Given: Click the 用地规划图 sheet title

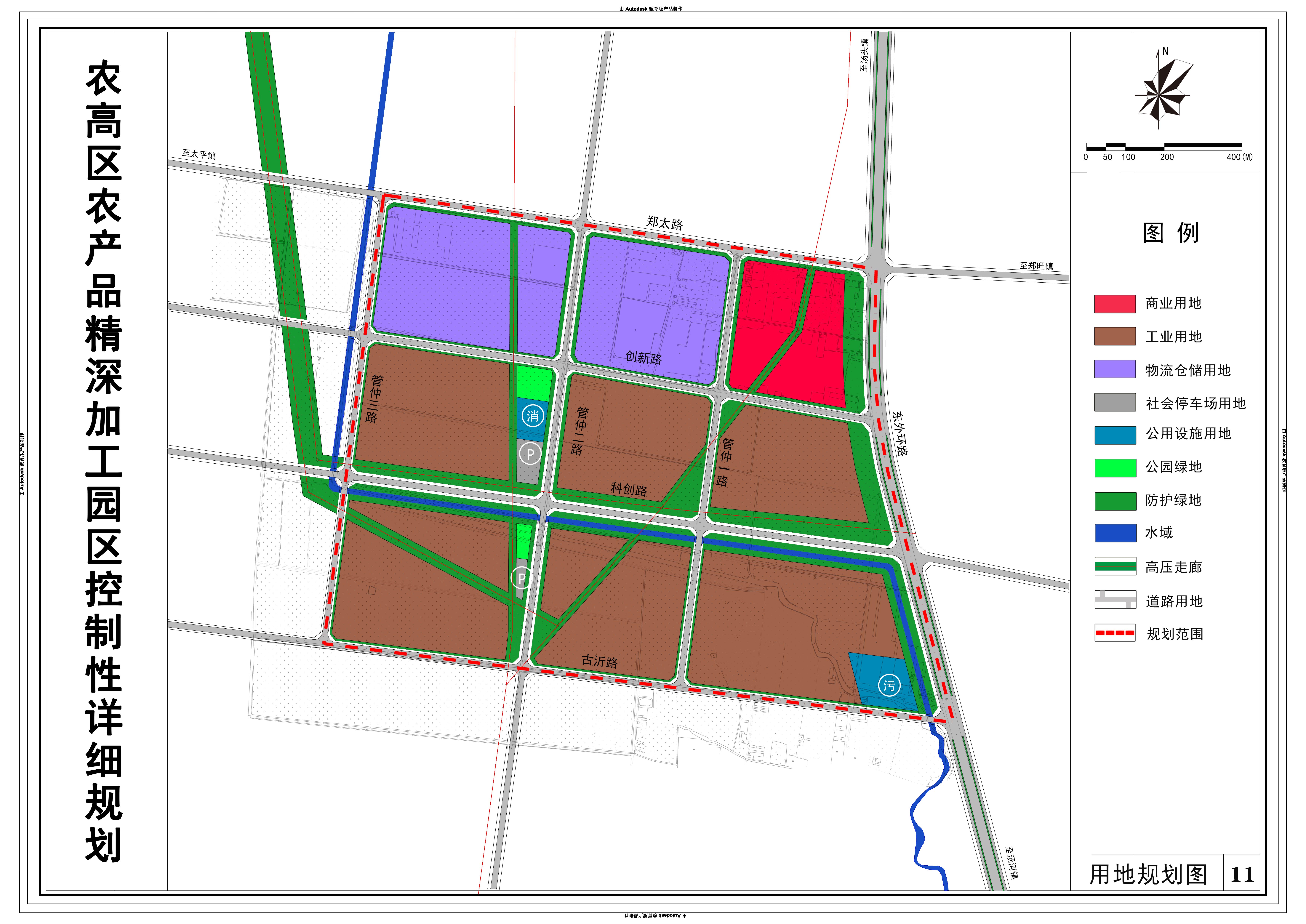Looking at the screenshot, I should [1148, 875].
